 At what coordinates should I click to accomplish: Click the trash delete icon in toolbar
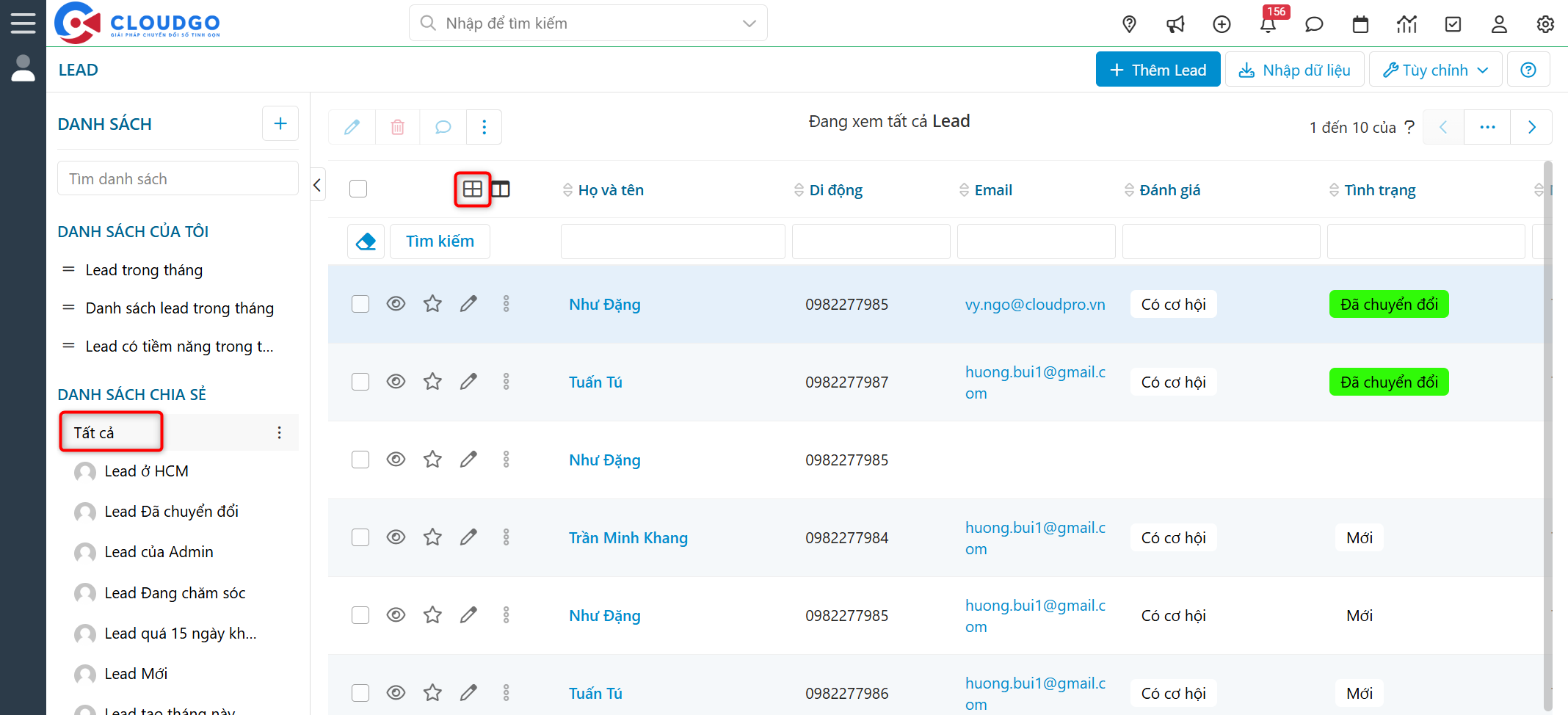click(x=397, y=127)
